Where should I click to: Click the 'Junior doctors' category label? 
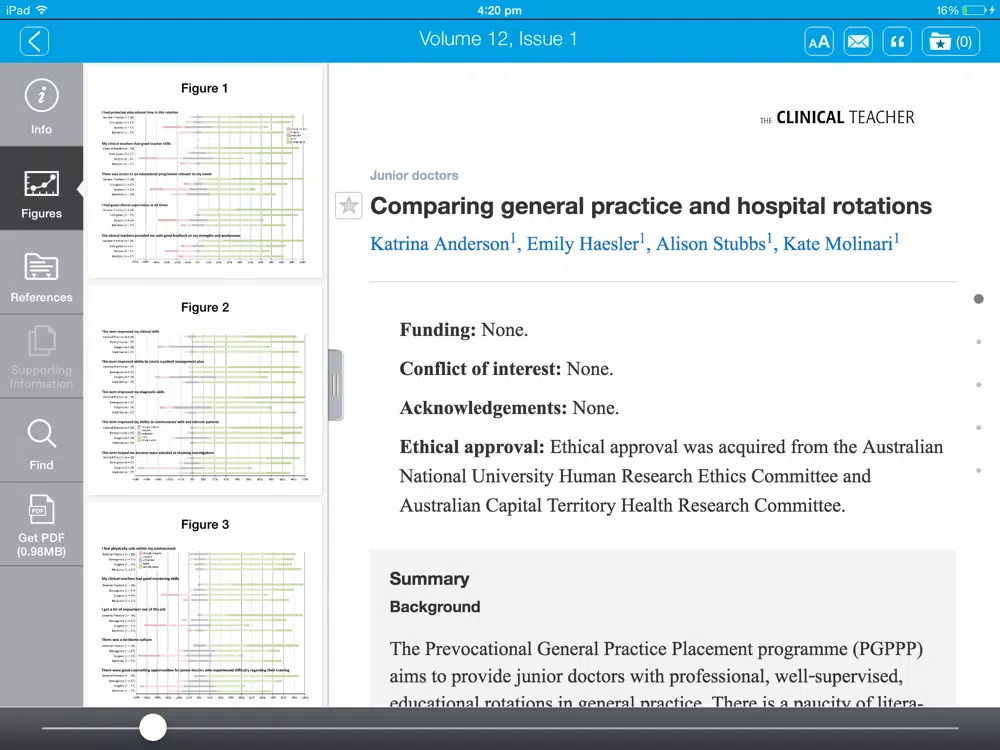click(x=414, y=175)
